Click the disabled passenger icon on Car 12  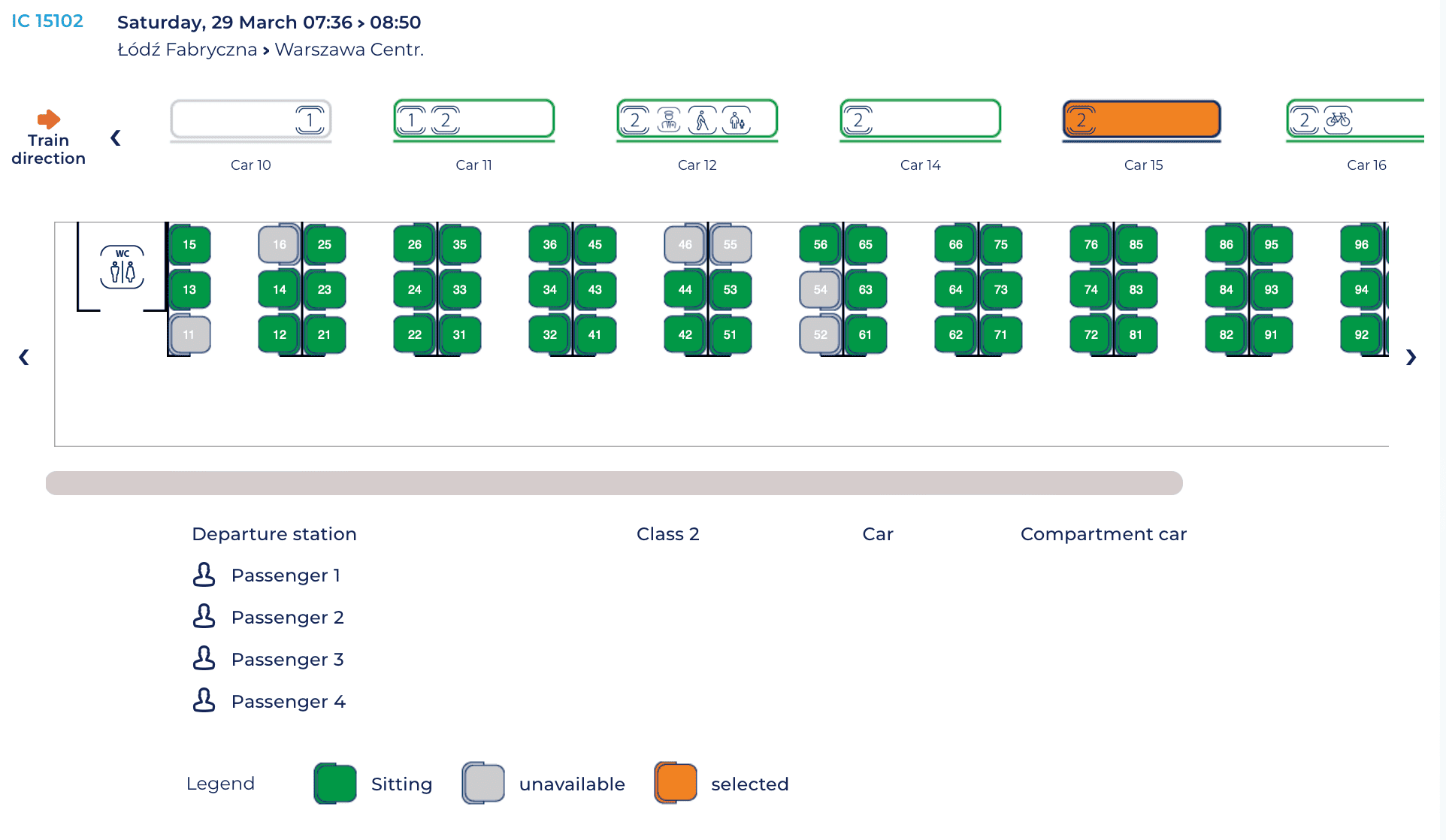pos(702,119)
